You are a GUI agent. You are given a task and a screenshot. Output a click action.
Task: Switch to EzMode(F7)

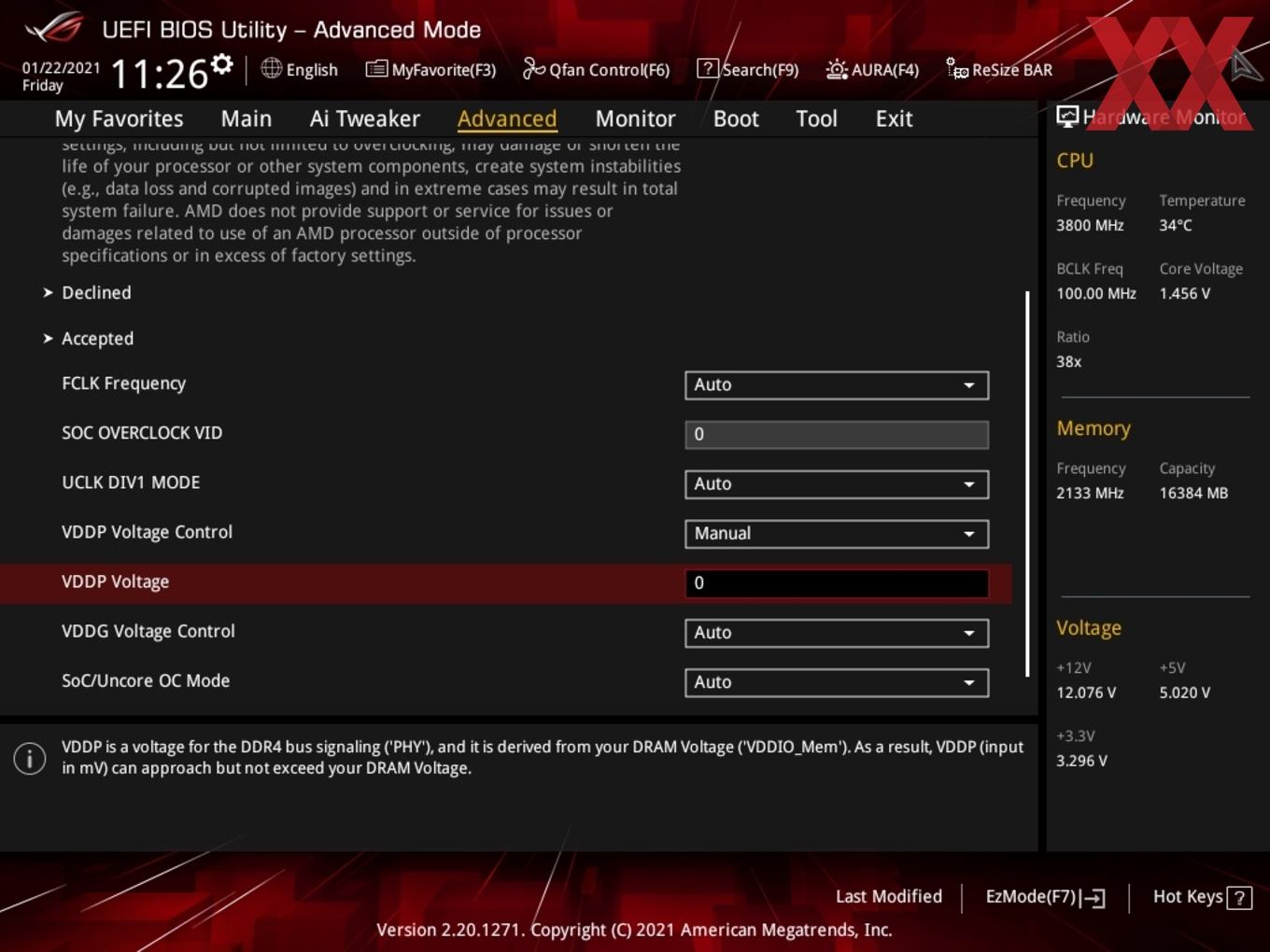click(1045, 897)
